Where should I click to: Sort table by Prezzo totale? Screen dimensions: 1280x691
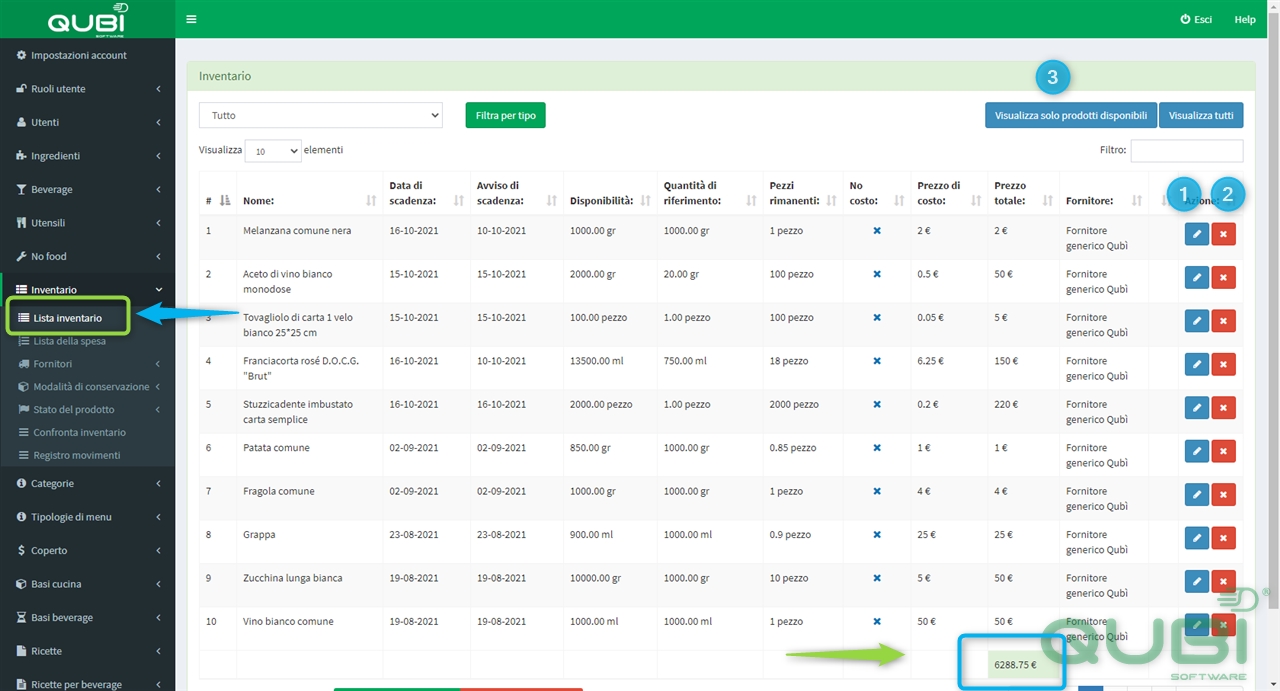click(x=1047, y=201)
